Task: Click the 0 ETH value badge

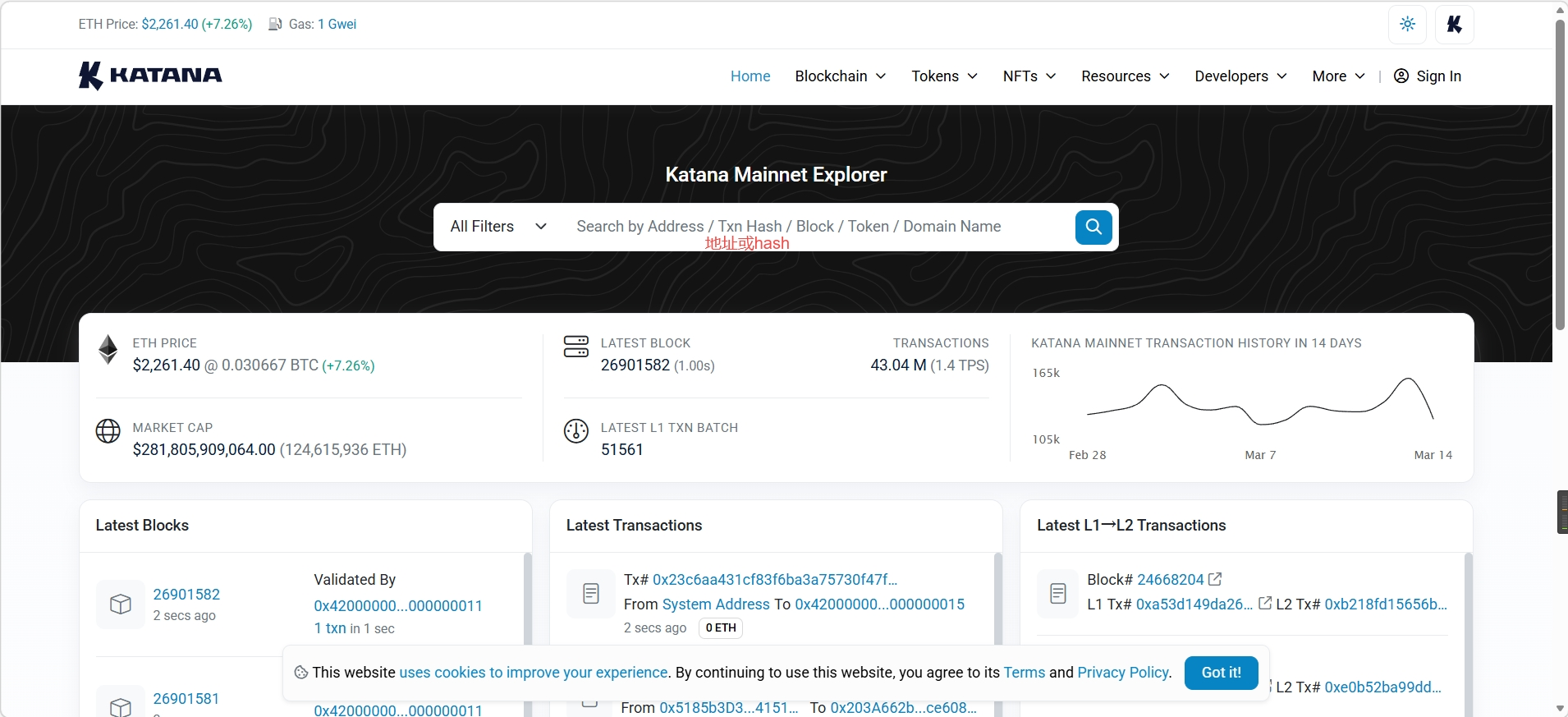Action: [721, 628]
